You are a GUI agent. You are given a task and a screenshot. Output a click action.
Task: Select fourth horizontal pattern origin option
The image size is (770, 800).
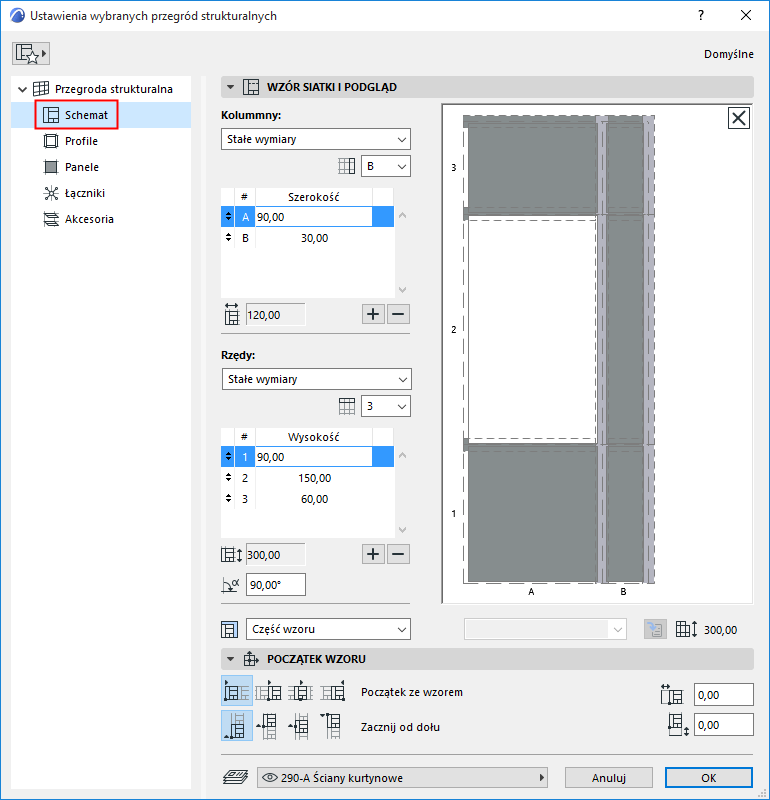click(333, 691)
